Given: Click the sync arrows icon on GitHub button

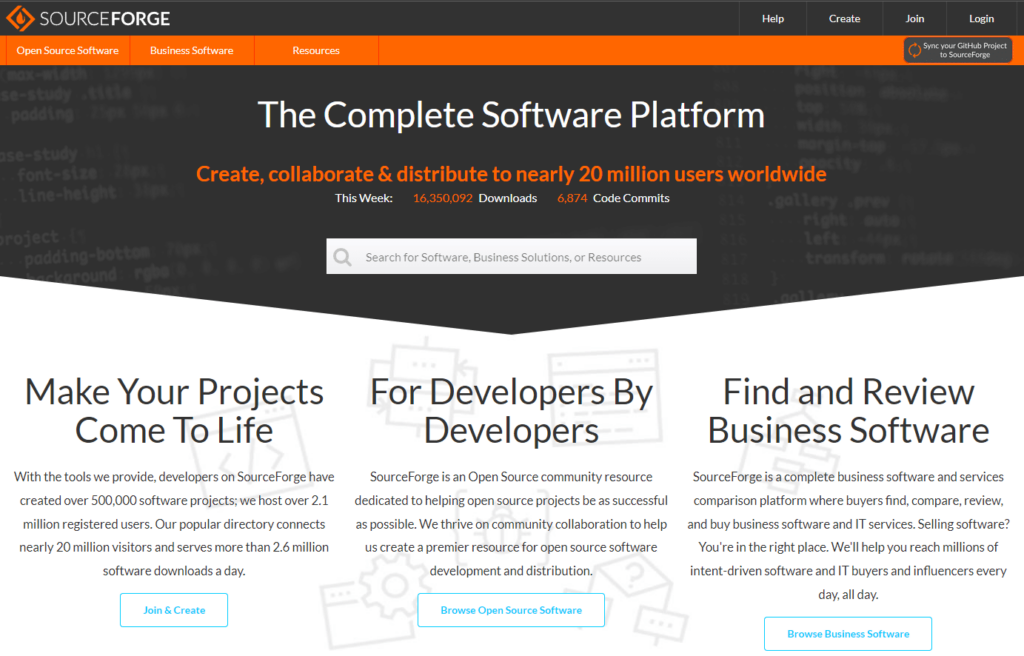Looking at the screenshot, I should (x=913, y=49).
